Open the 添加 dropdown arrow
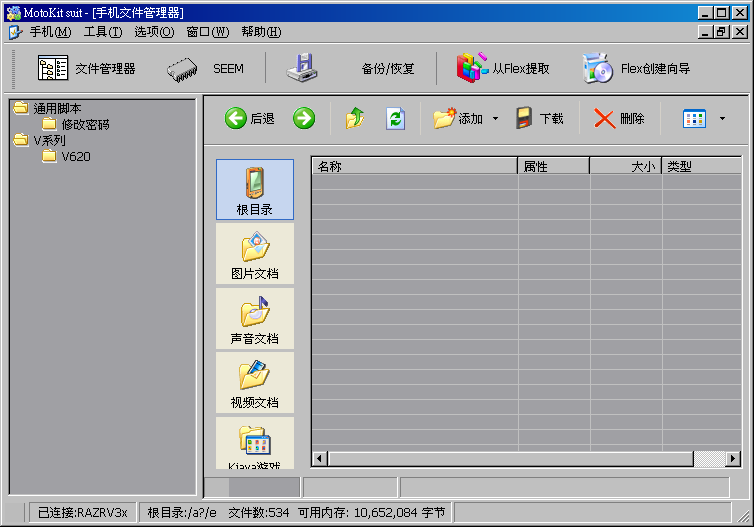Viewport: 754px width, 527px height. pos(495,118)
